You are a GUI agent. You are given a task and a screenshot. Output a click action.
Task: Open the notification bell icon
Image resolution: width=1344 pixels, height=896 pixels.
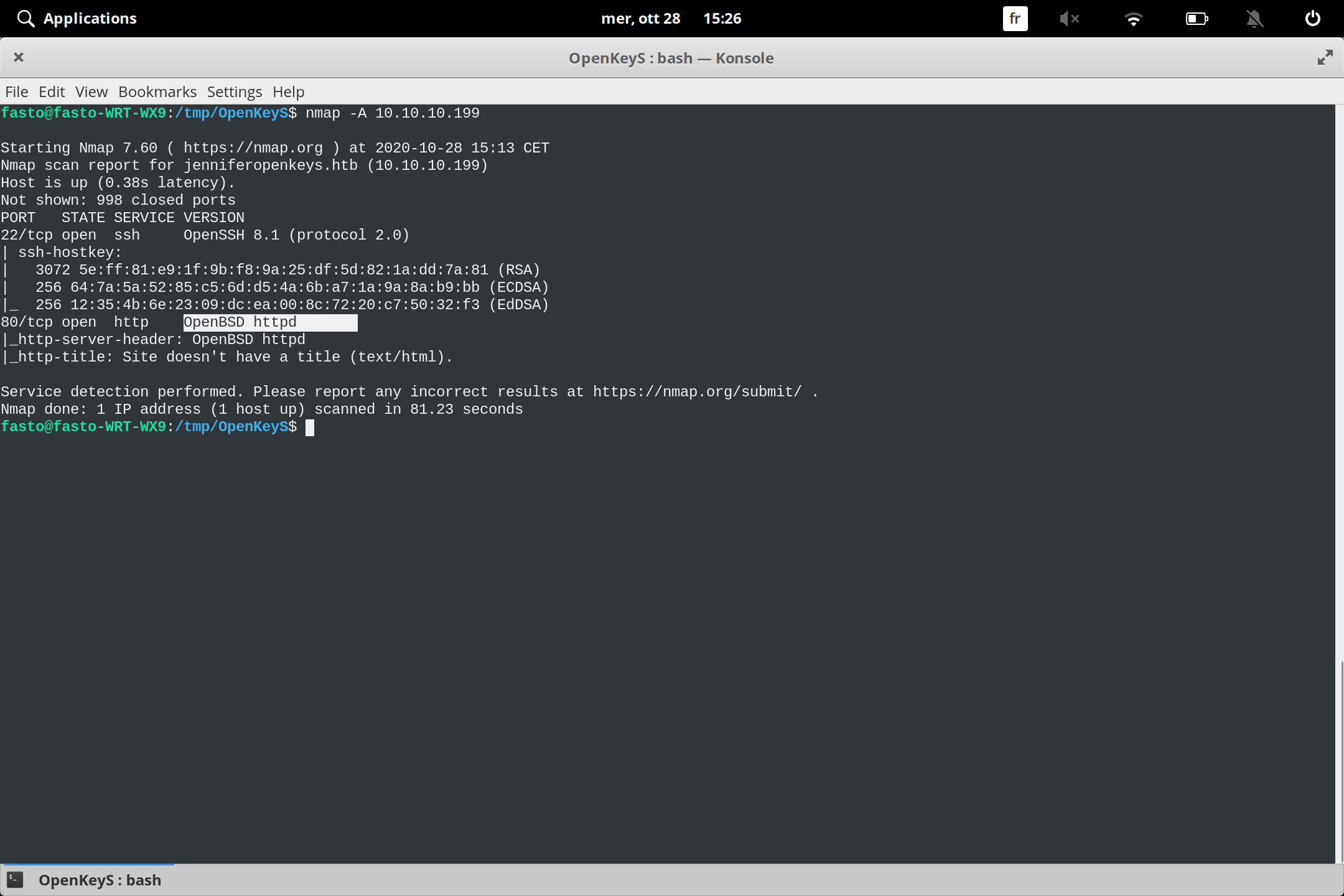(1255, 19)
